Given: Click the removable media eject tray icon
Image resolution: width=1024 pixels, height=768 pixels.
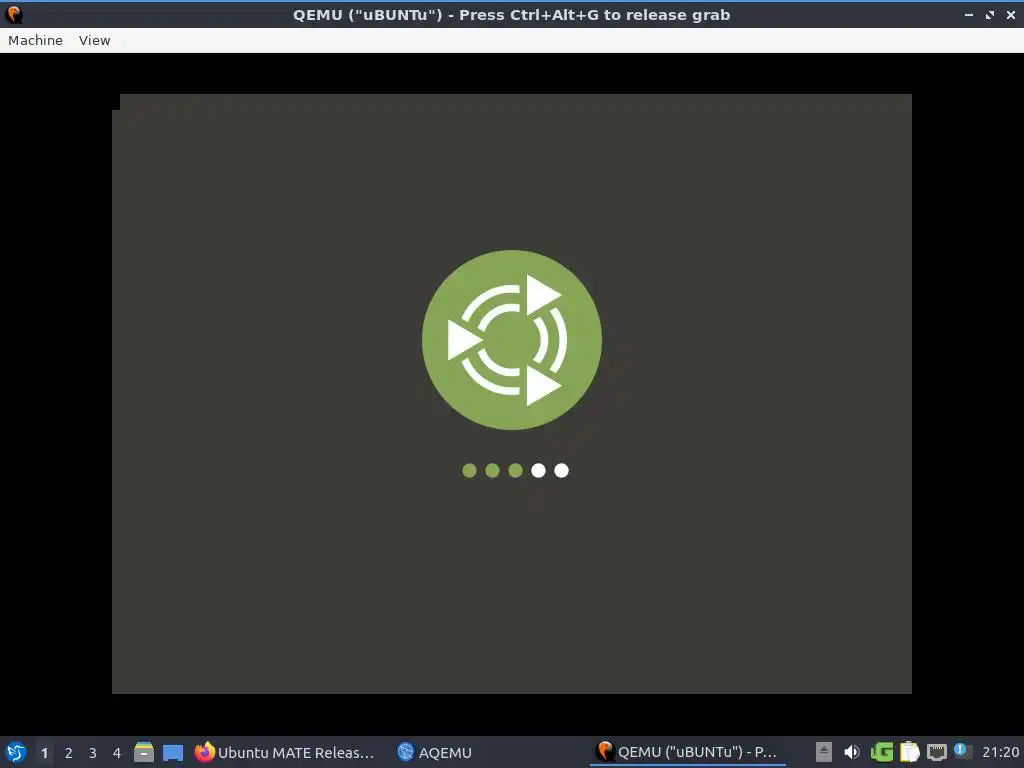Looking at the screenshot, I should pyautogui.click(x=824, y=752).
